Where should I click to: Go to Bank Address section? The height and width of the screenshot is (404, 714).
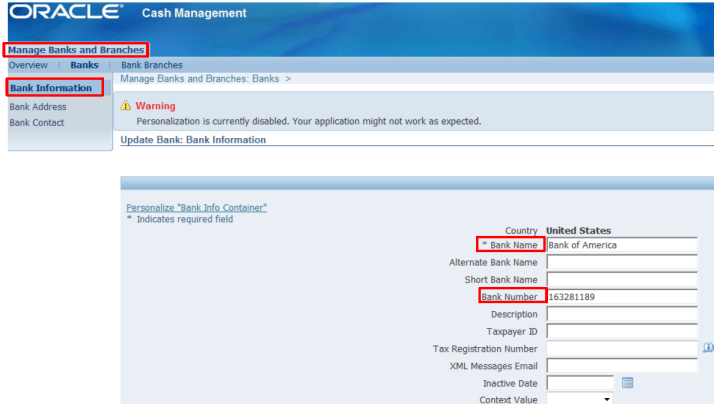click(38, 107)
